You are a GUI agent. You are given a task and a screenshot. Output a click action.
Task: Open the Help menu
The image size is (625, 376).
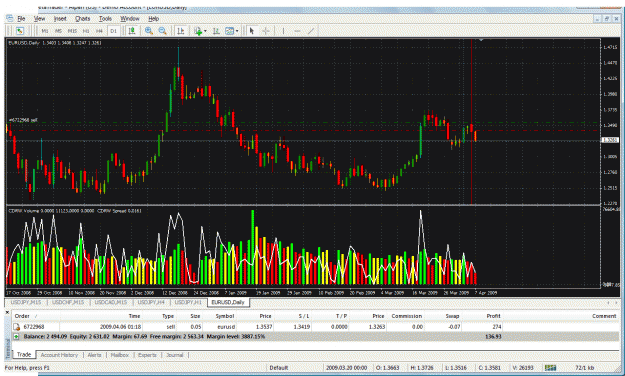(153, 18)
